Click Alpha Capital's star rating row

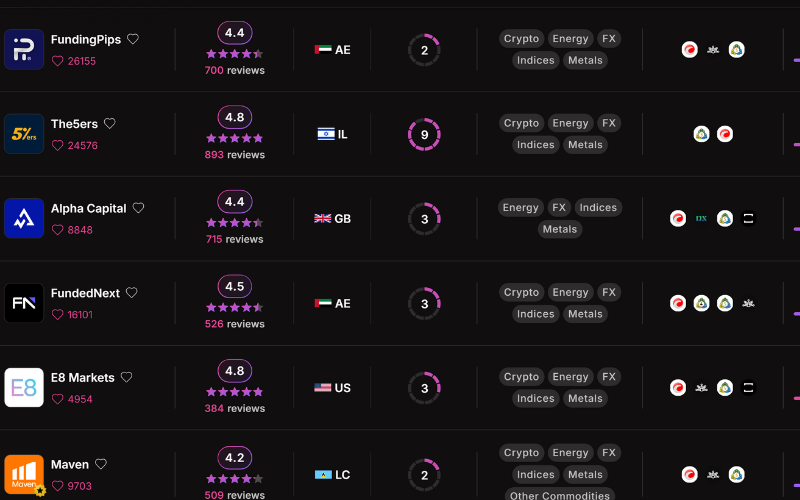click(x=234, y=223)
